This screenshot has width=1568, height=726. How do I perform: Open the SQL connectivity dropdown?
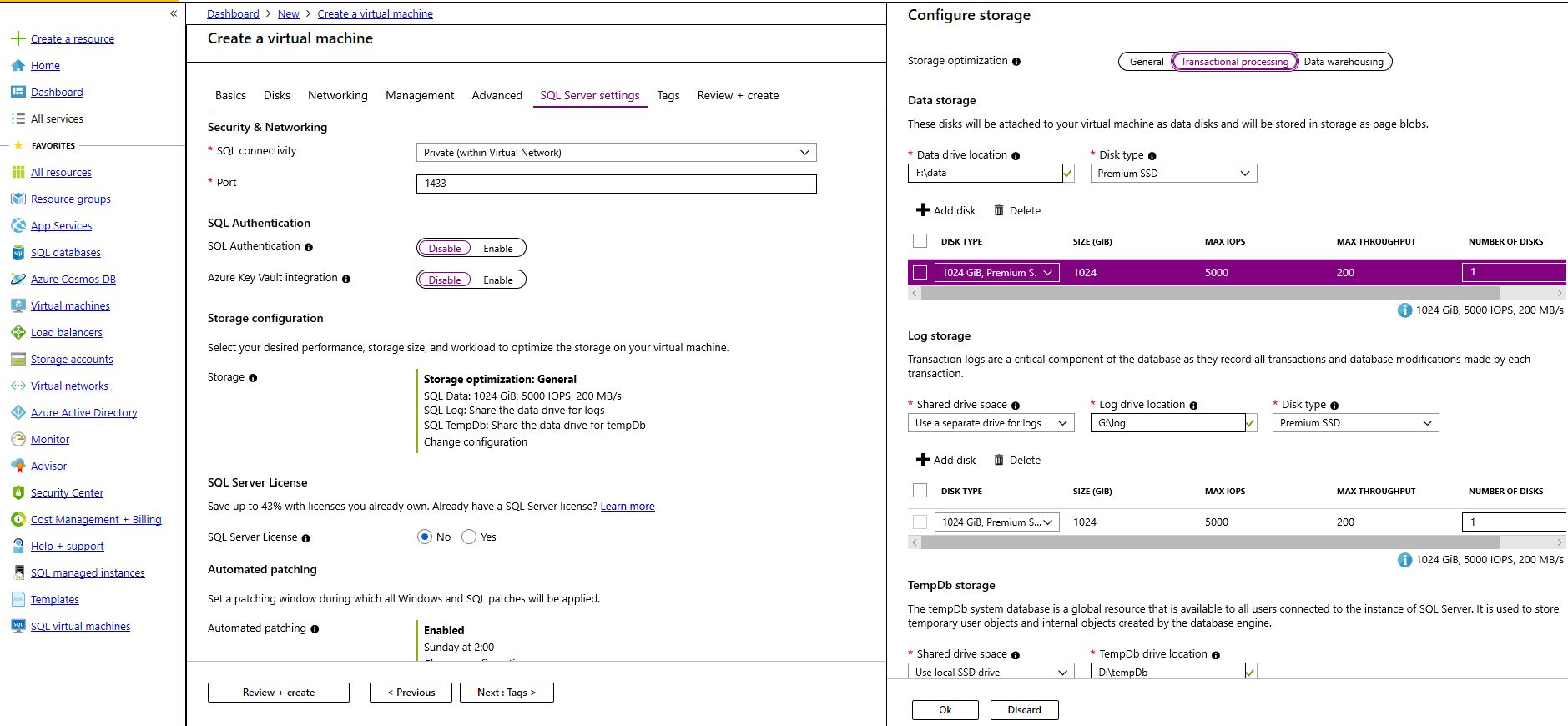click(616, 153)
